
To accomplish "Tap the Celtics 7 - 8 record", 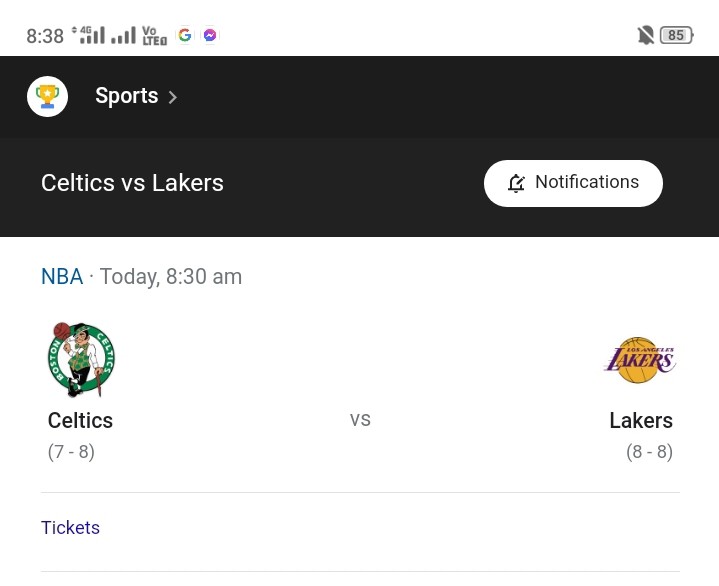I will pos(71,452).
